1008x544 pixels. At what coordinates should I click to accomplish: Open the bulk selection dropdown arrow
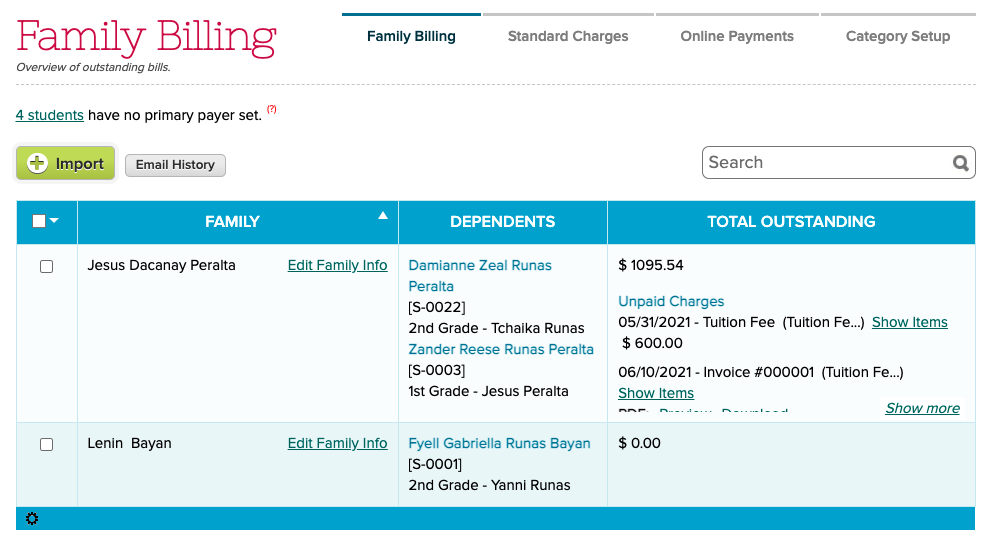click(x=55, y=221)
